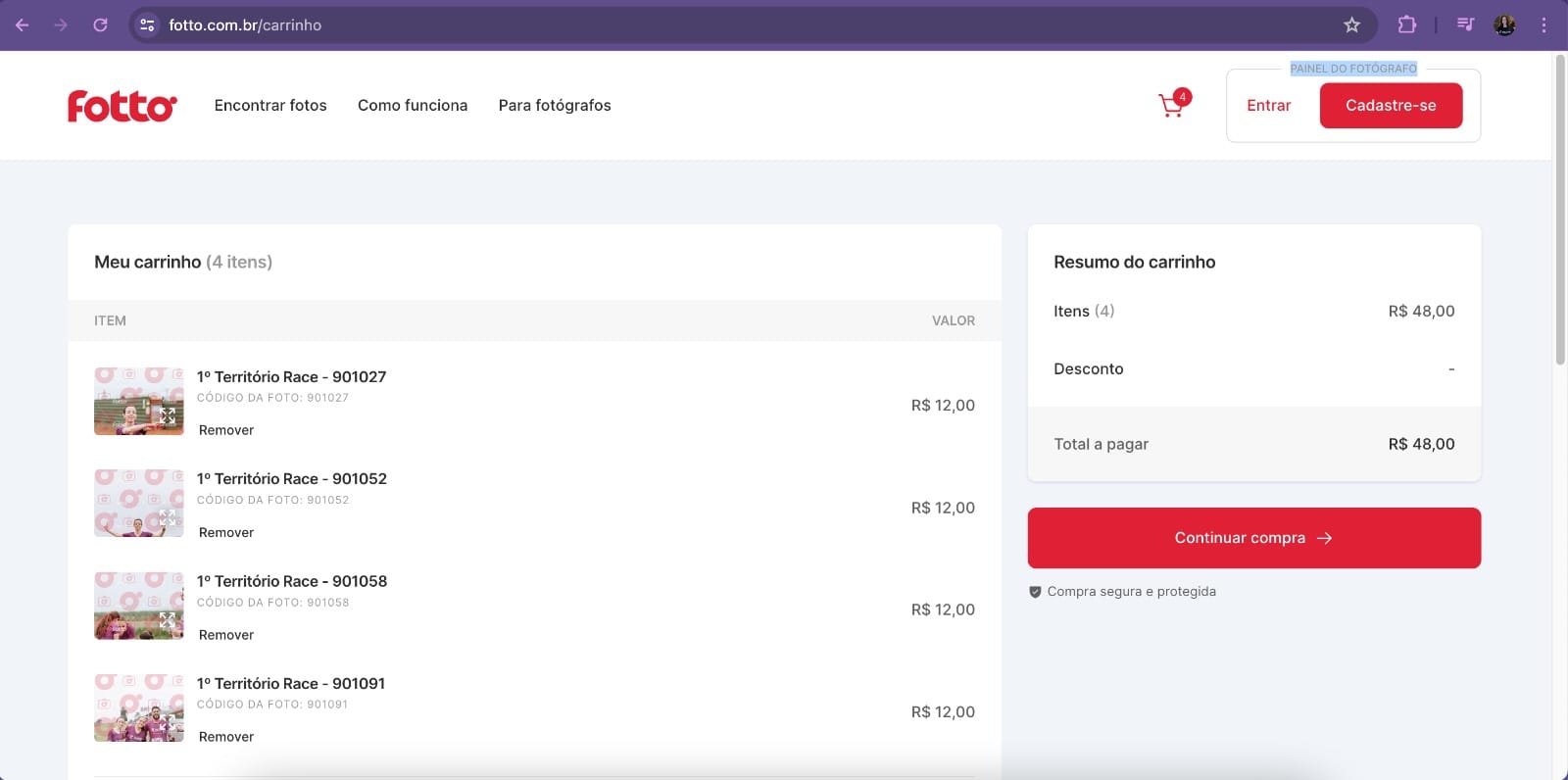The height and width of the screenshot is (780, 1568).
Task: Click Continuar compra button
Action: [x=1253, y=538]
